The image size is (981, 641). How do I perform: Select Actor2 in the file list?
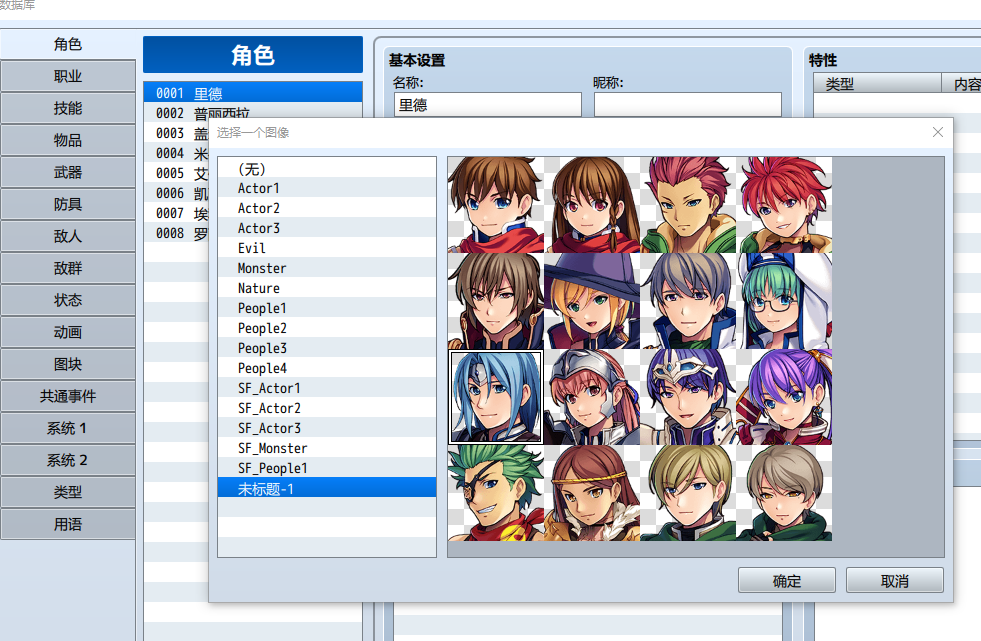point(327,208)
